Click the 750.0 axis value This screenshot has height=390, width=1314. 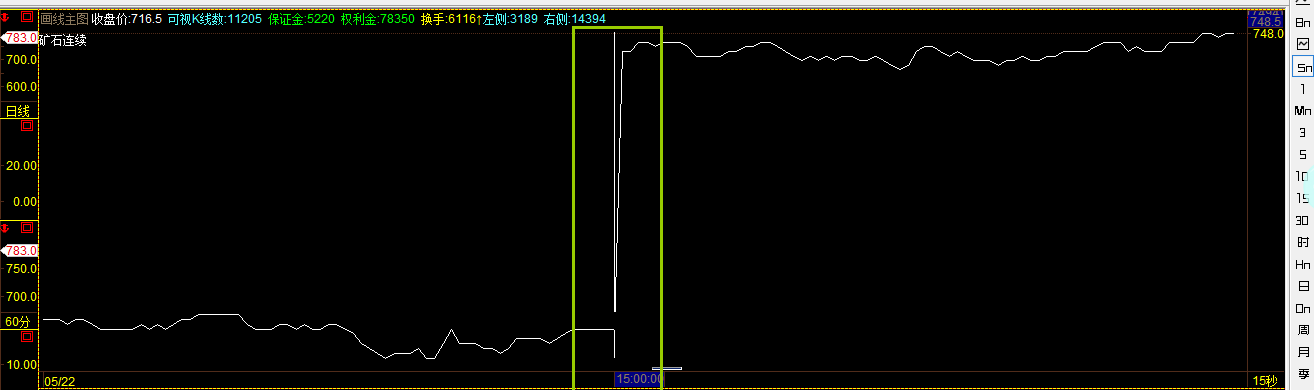click(22, 269)
